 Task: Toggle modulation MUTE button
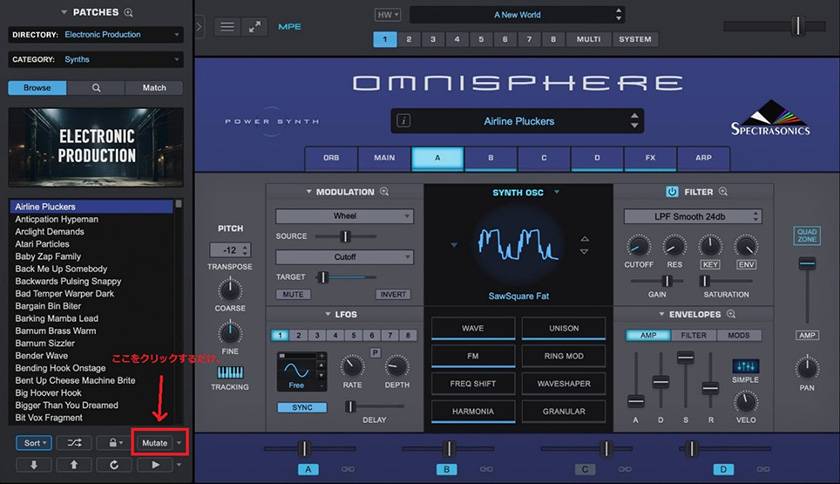click(x=291, y=294)
